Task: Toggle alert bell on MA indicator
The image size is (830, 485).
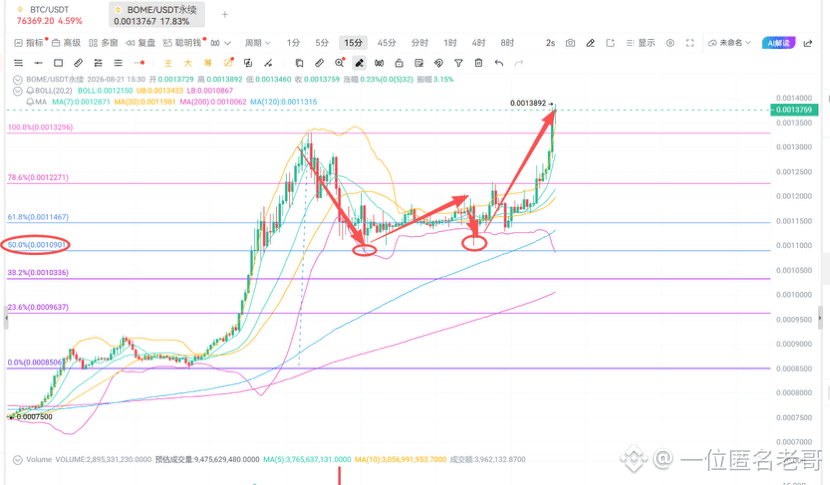Action: pos(30,102)
